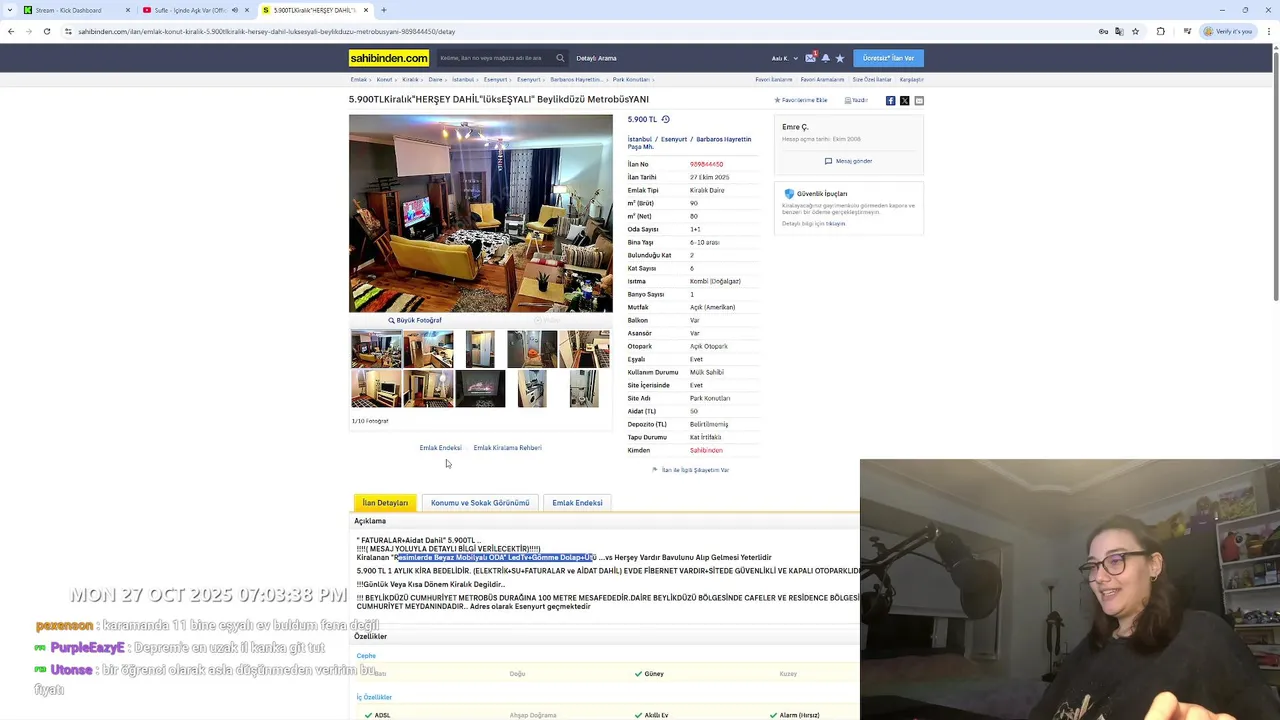Click the Yazdır print icon
Image resolution: width=1280 pixels, height=720 pixels.
(x=856, y=101)
